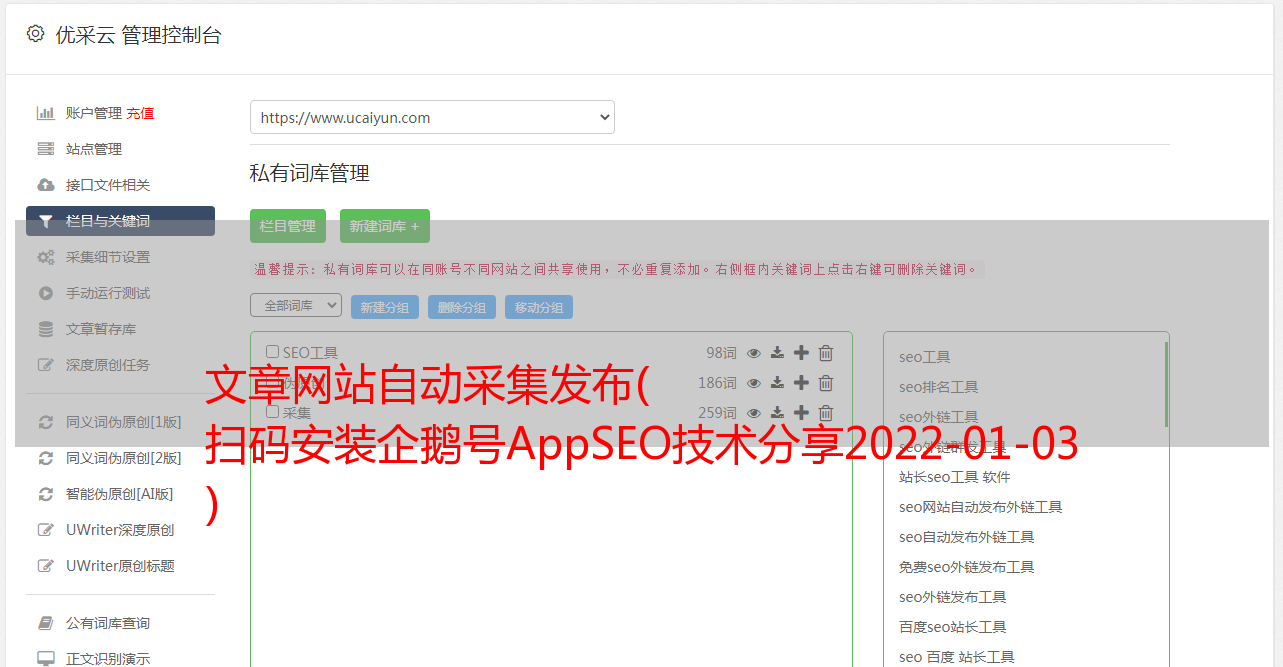The image size is (1283, 667).
Task: Select keyword 'seo 百度 站长工具'
Action: pos(956,657)
